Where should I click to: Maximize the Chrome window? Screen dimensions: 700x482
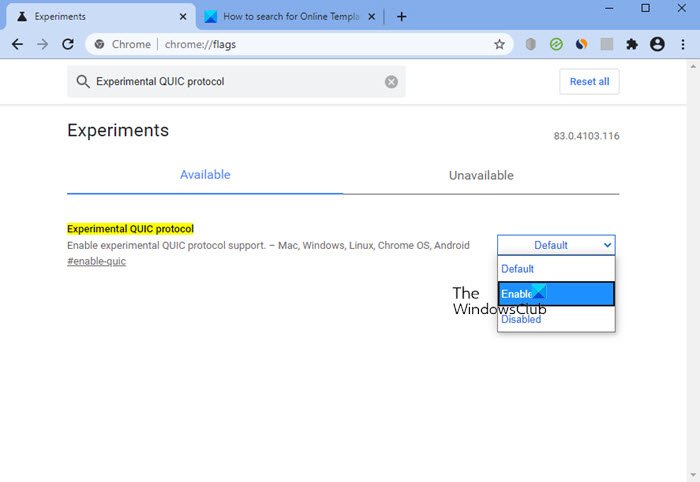(x=646, y=8)
